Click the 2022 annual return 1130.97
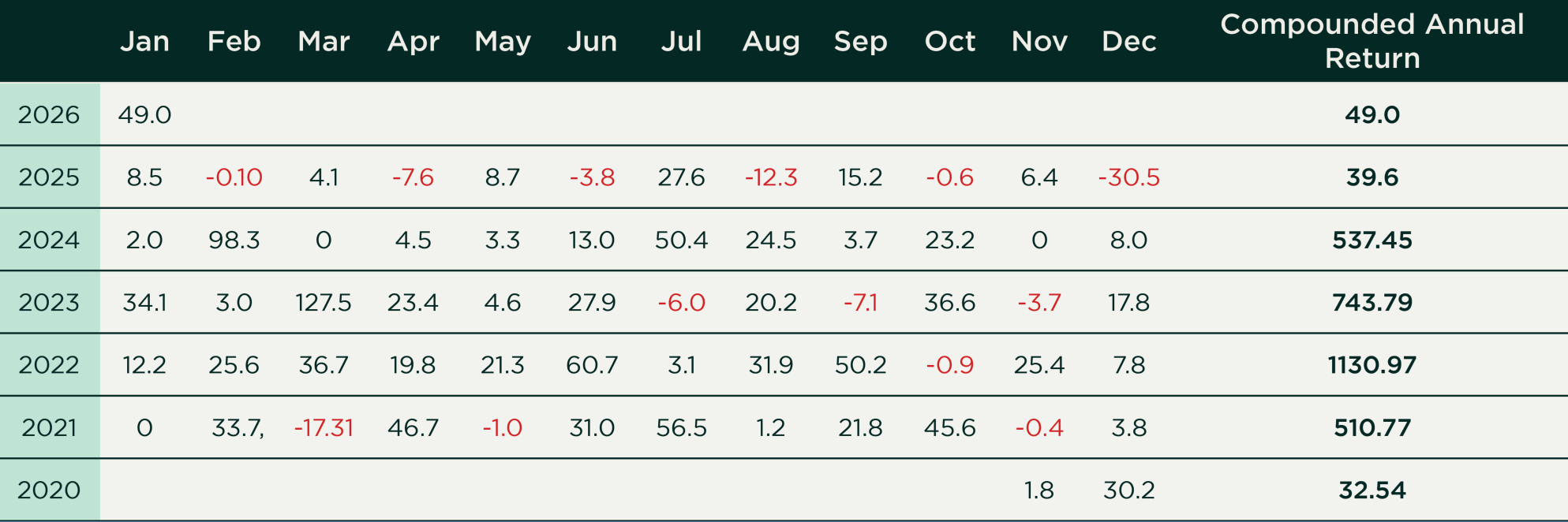Screen dimensions: 1568x522 click(1372, 365)
